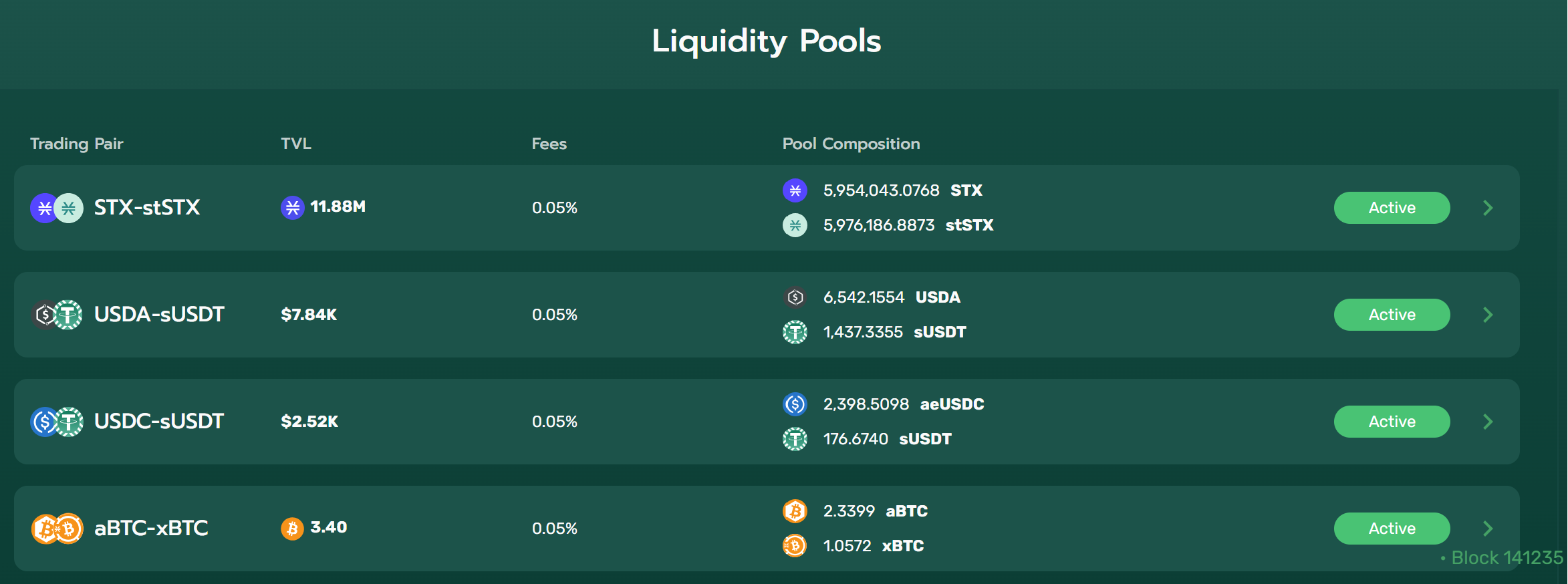Click the xBTC token icon in pool composition

[795, 546]
